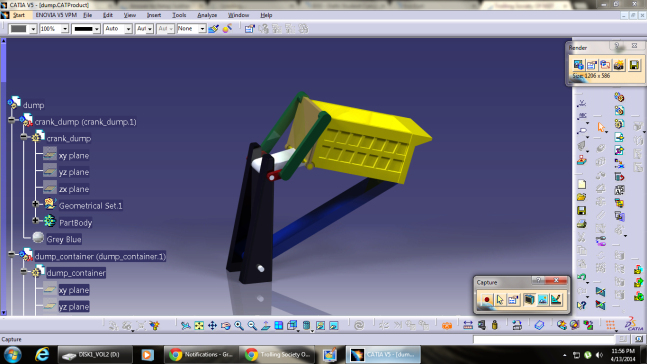Click the Record button in Capture toolbar
This screenshot has width=647, height=364.
(x=486, y=300)
